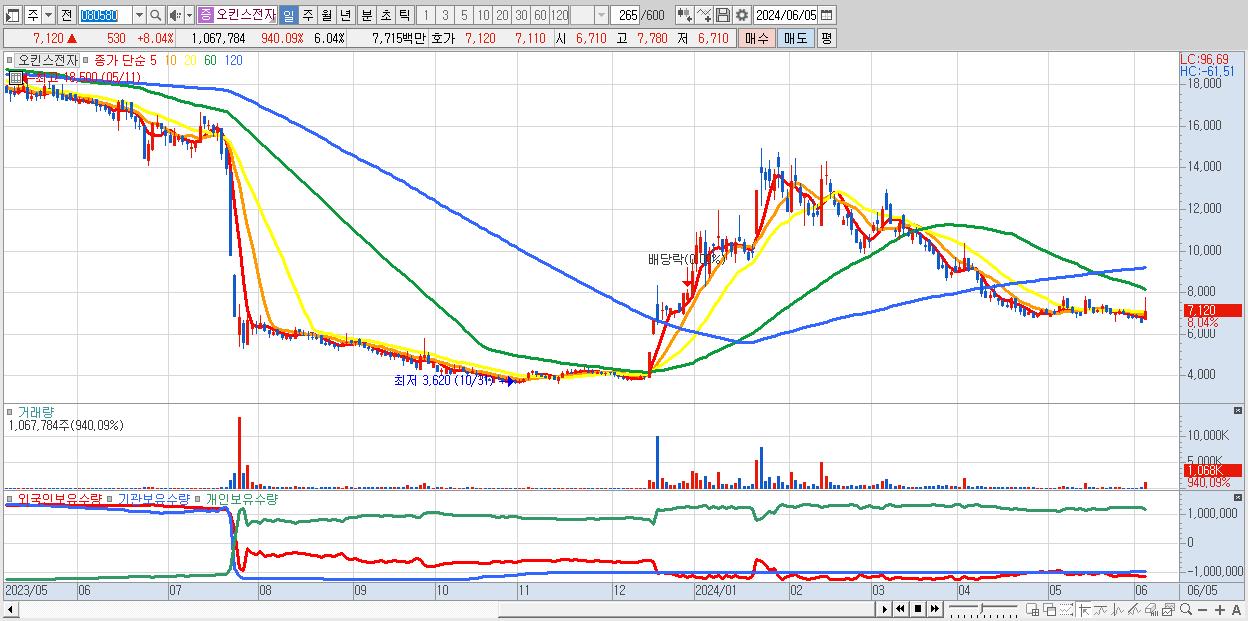Choose interval 30 button
This screenshot has width=1248, height=621.
pos(521,15)
